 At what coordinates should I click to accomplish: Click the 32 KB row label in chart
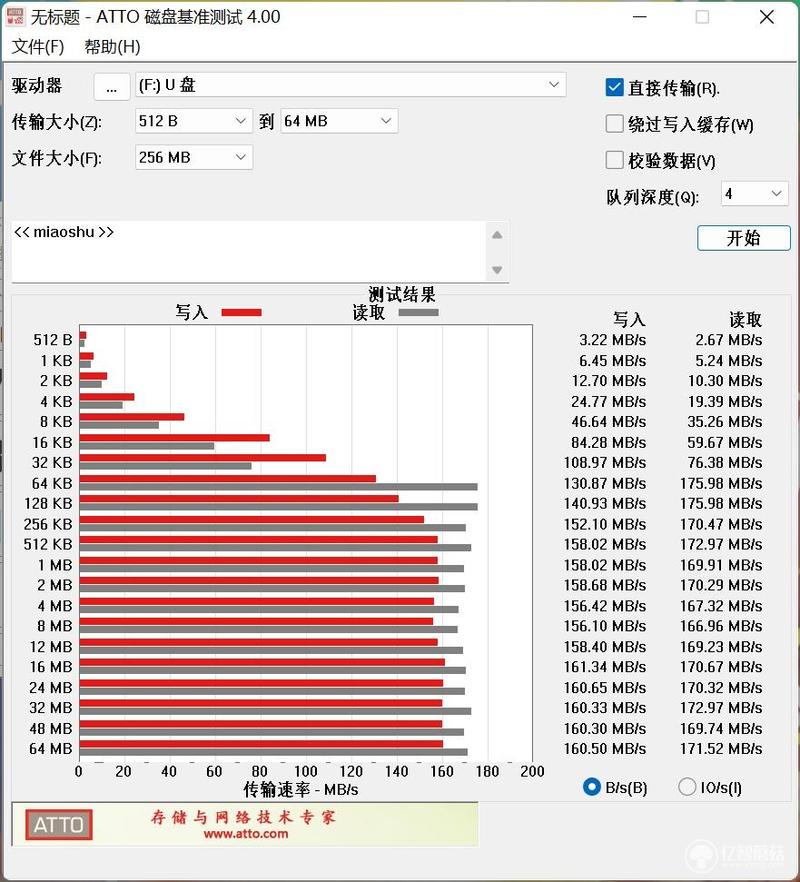tap(52, 462)
